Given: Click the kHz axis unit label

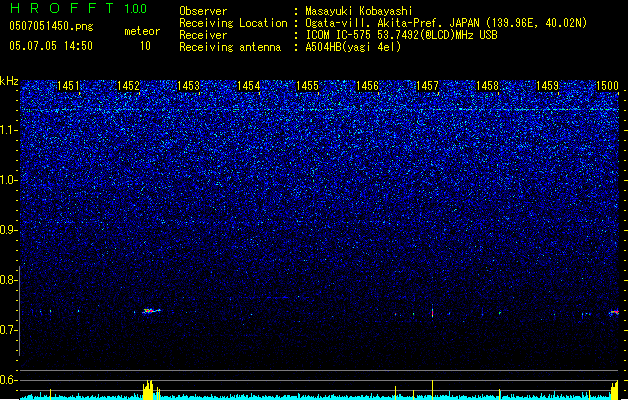Looking at the screenshot, I should coord(9,81).
